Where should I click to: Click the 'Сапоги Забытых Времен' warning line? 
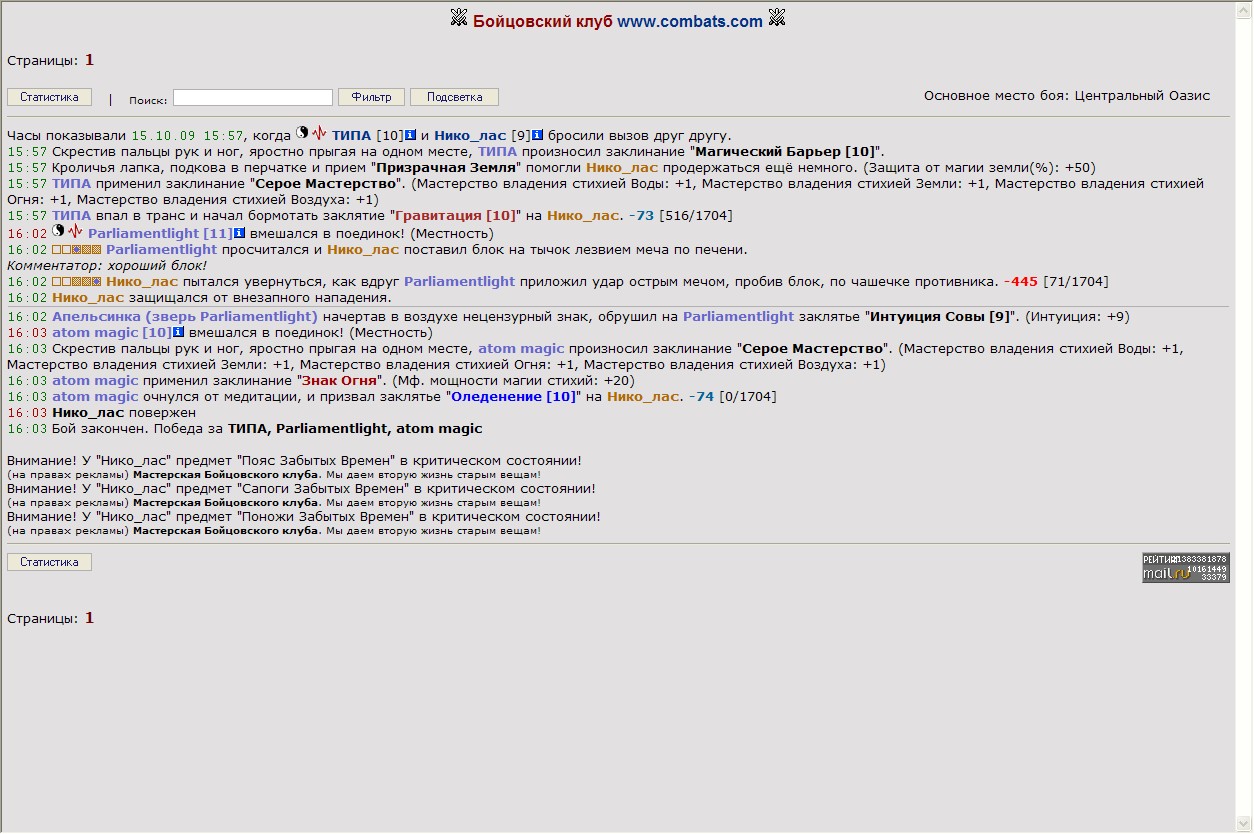[301, 489]
